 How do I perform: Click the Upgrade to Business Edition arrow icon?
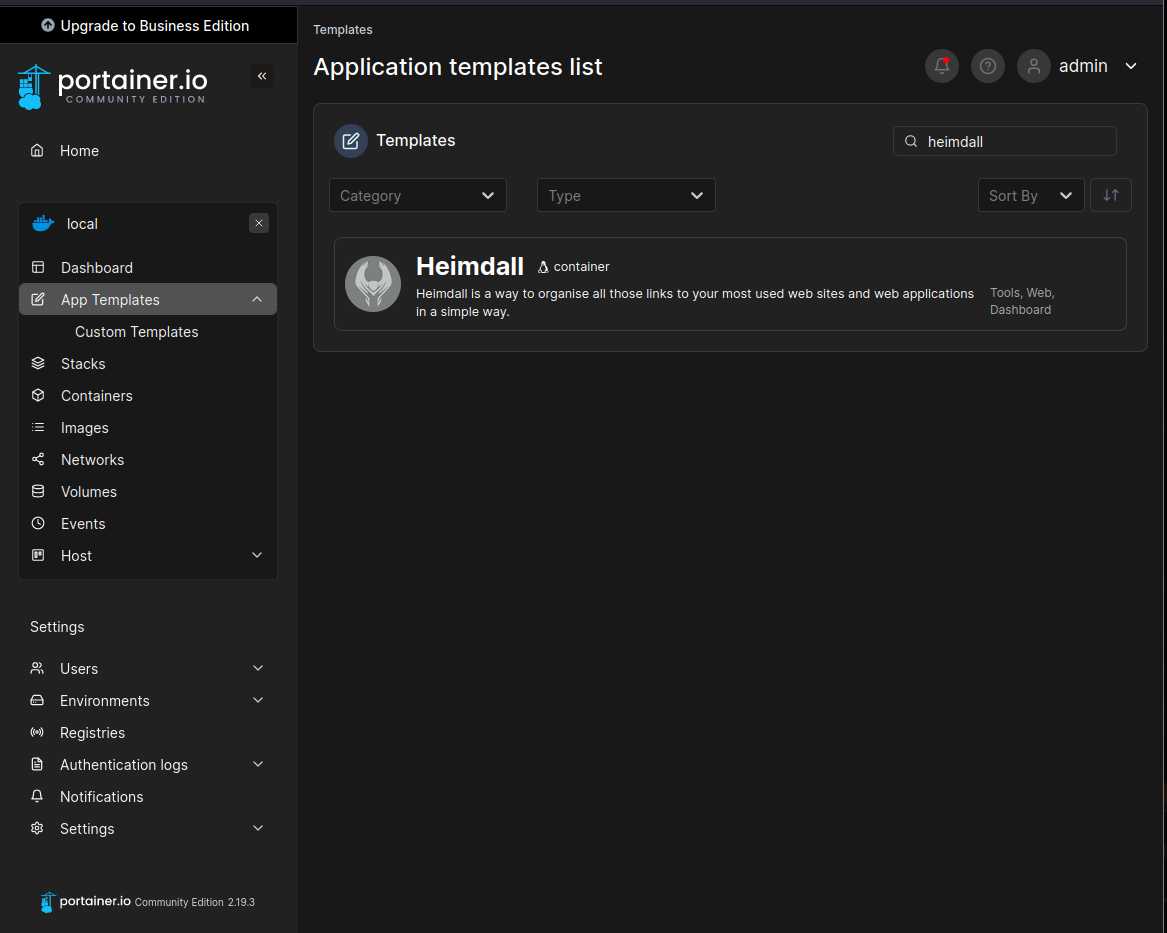pos(48,25)
